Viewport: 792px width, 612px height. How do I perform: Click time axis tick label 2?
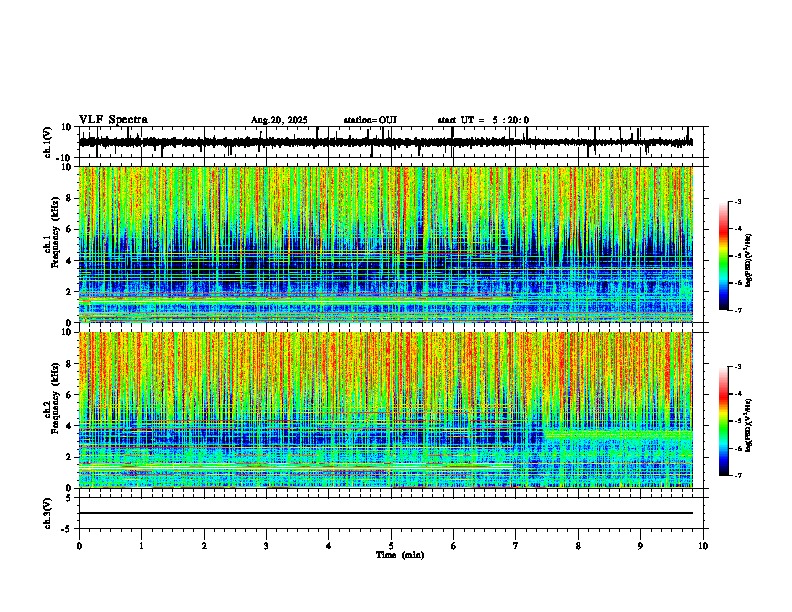204,546
